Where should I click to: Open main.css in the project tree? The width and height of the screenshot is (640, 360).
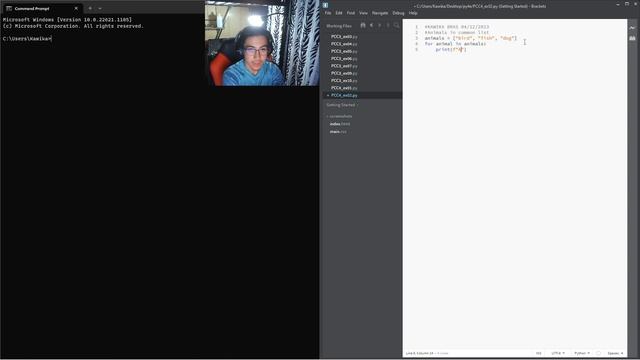pyautogui.click(x=338, y=131)
